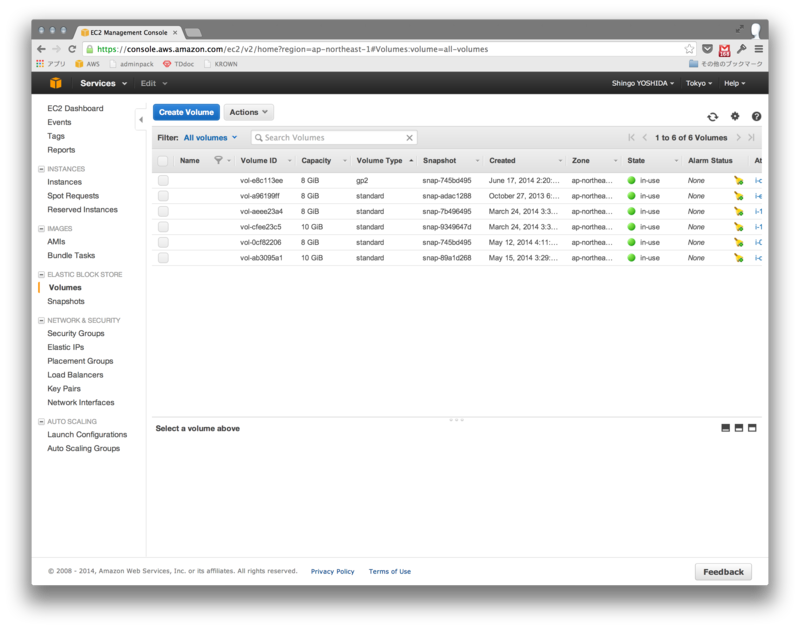Check the box for vol-a96199ff
800x629 pixels.
click(163, 196)
